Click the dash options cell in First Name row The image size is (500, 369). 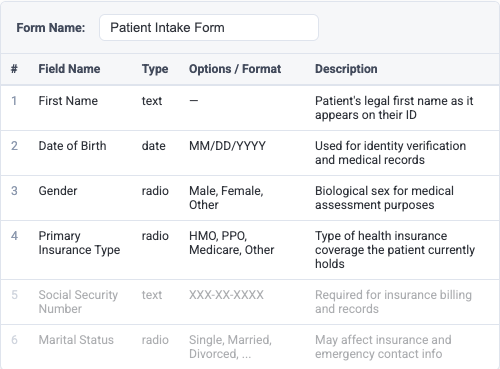[x=194, y=101]
